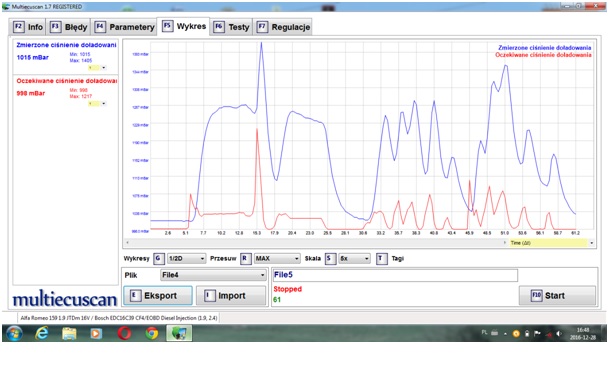This screenshot has height=380, width=609.
Task: Click the File5 filename input field
Action: [395, 275]
